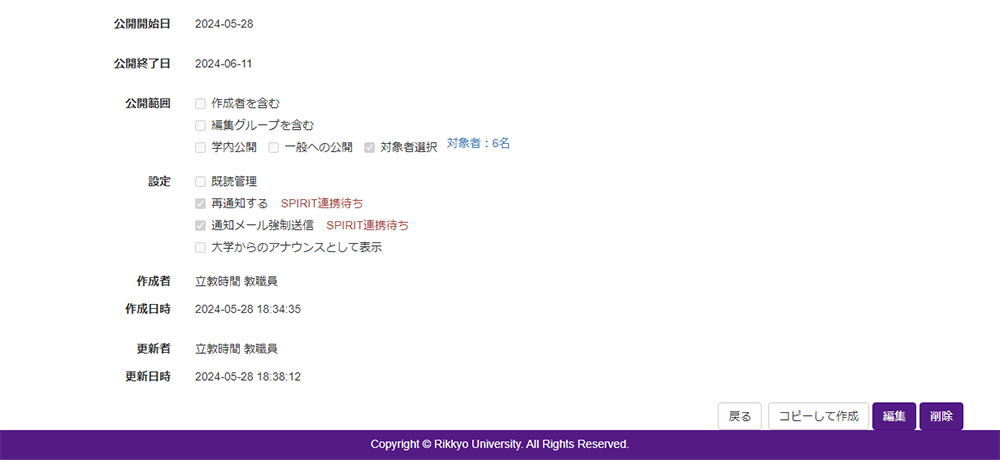
Task: Open the 対象者：6名 link
Action: pyautogui.click(x=478, y=144)
